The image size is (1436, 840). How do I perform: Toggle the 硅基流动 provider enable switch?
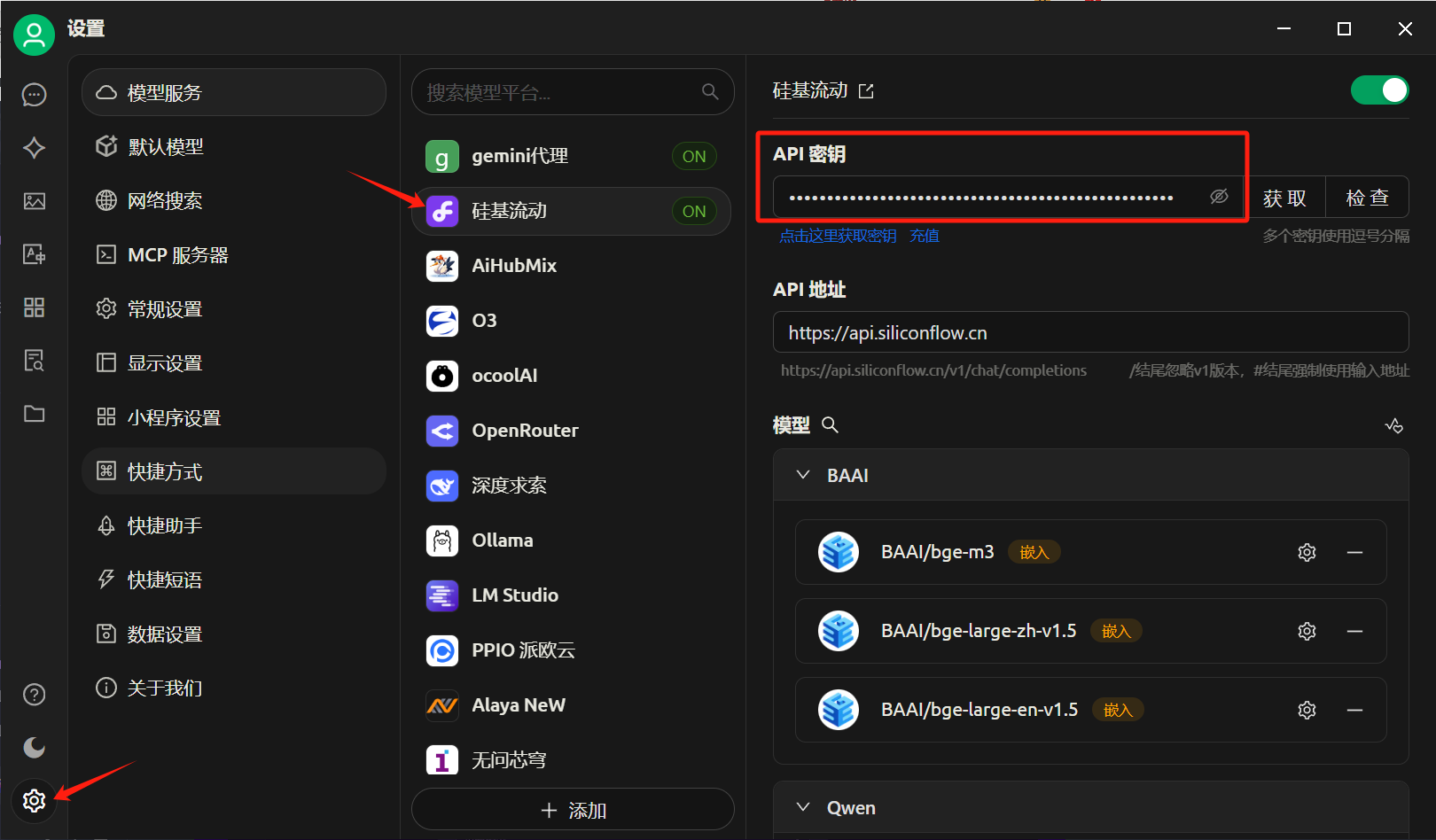point(1378,90)
